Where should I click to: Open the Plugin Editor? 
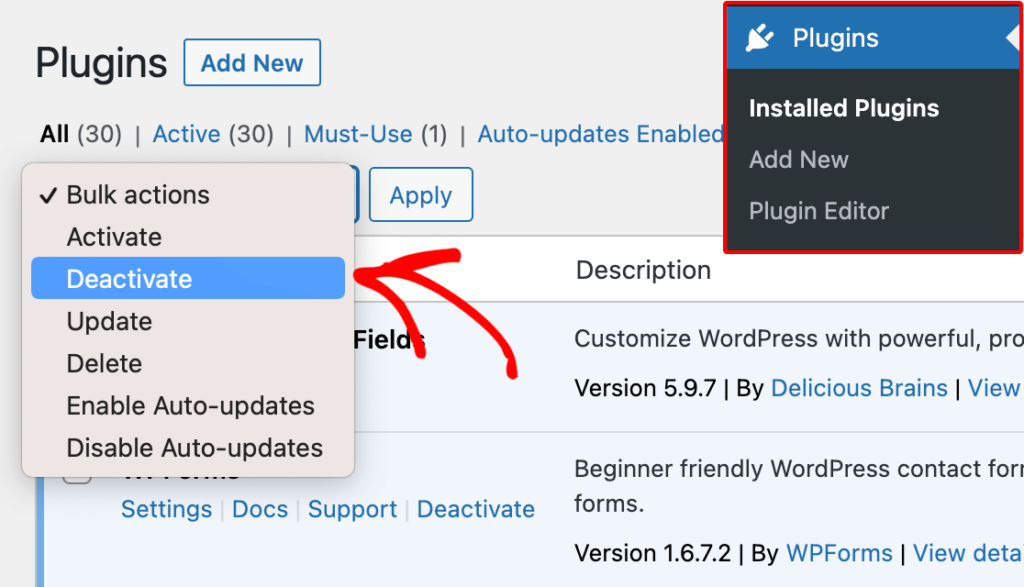click(817, 211)
